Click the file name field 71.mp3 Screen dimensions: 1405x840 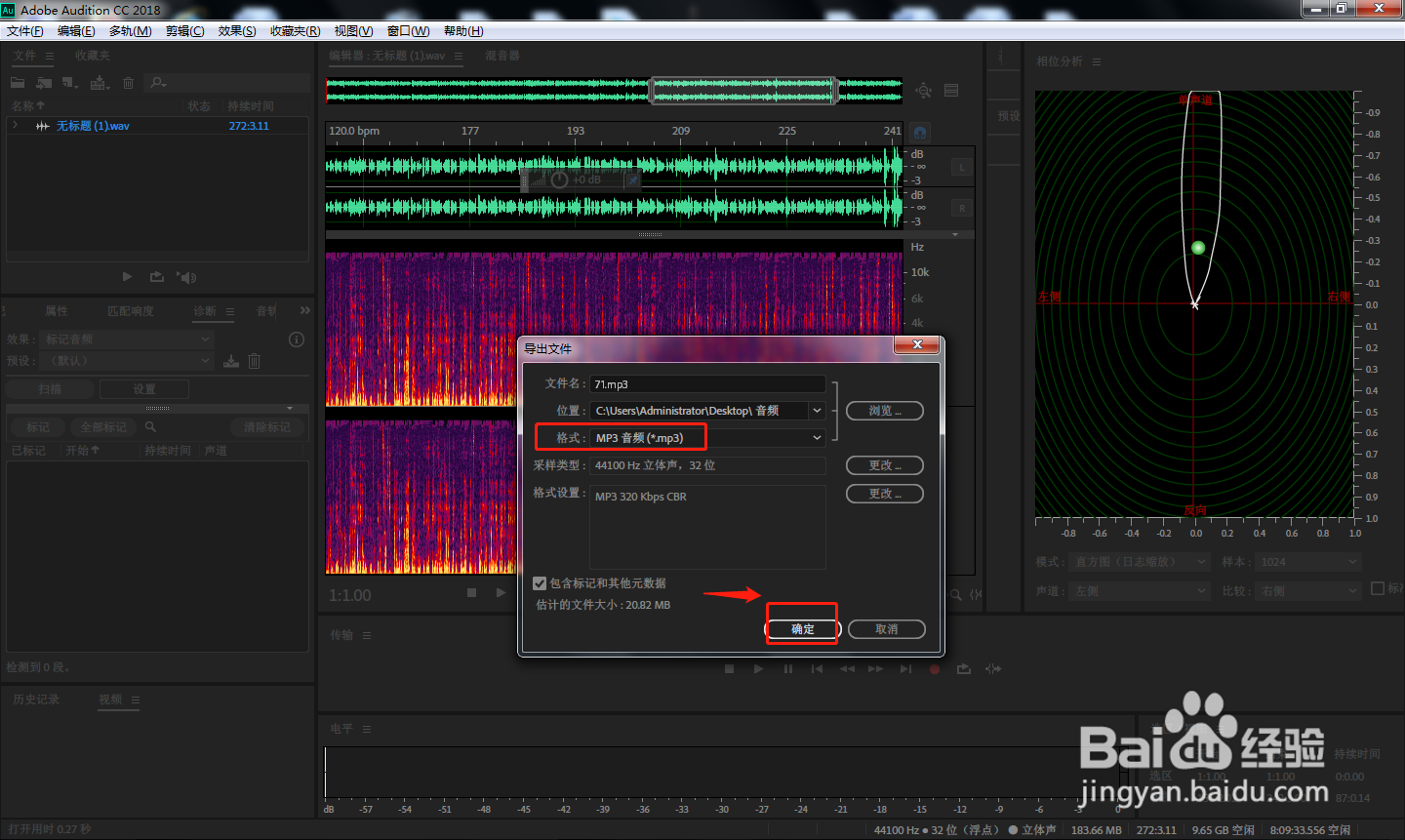tap(707, 384)
